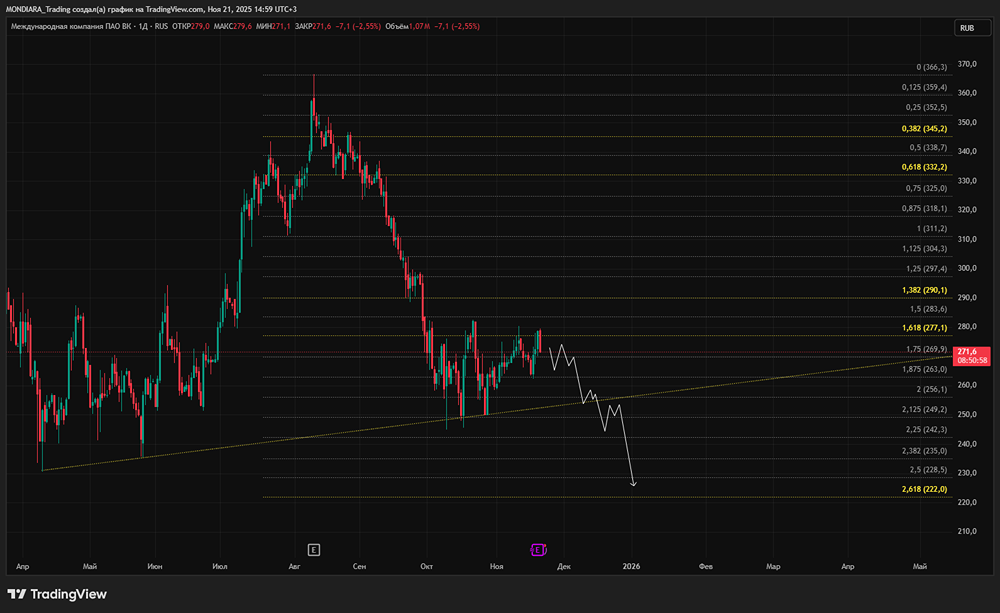Click 2026 on the time axis
Viewport: 1000px width, 613px height.
[631, 566]
